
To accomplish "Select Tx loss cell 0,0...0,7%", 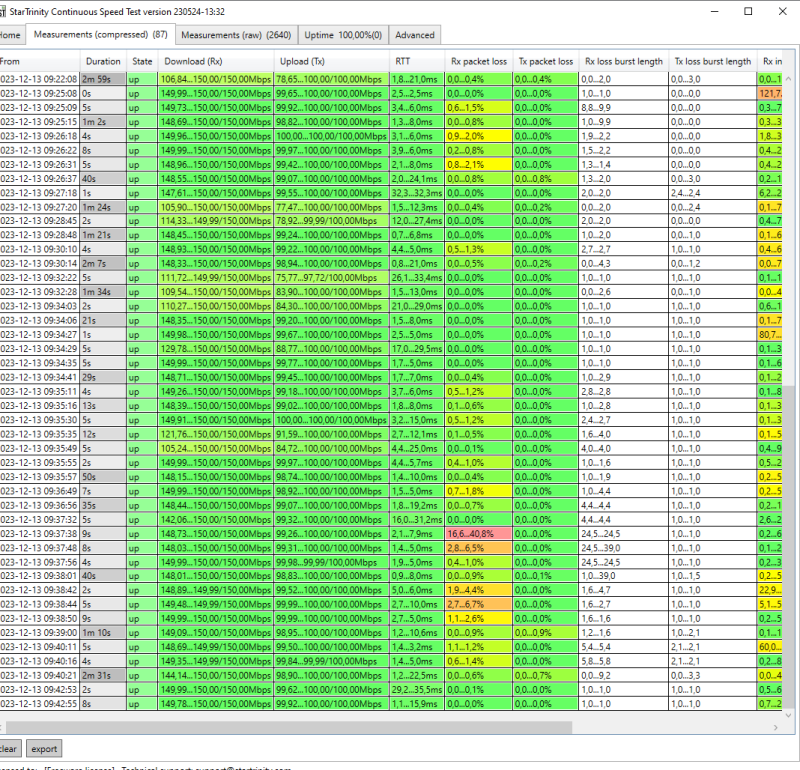I will pos(545,675).
